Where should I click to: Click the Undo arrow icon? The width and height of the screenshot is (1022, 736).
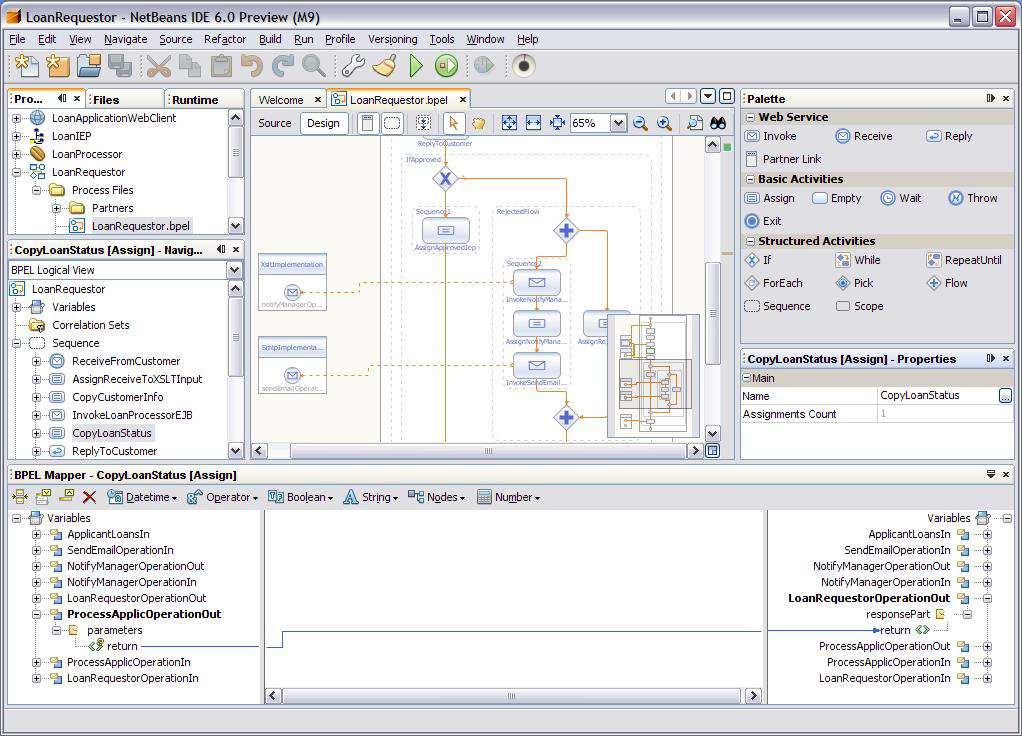tap(252, 66)
